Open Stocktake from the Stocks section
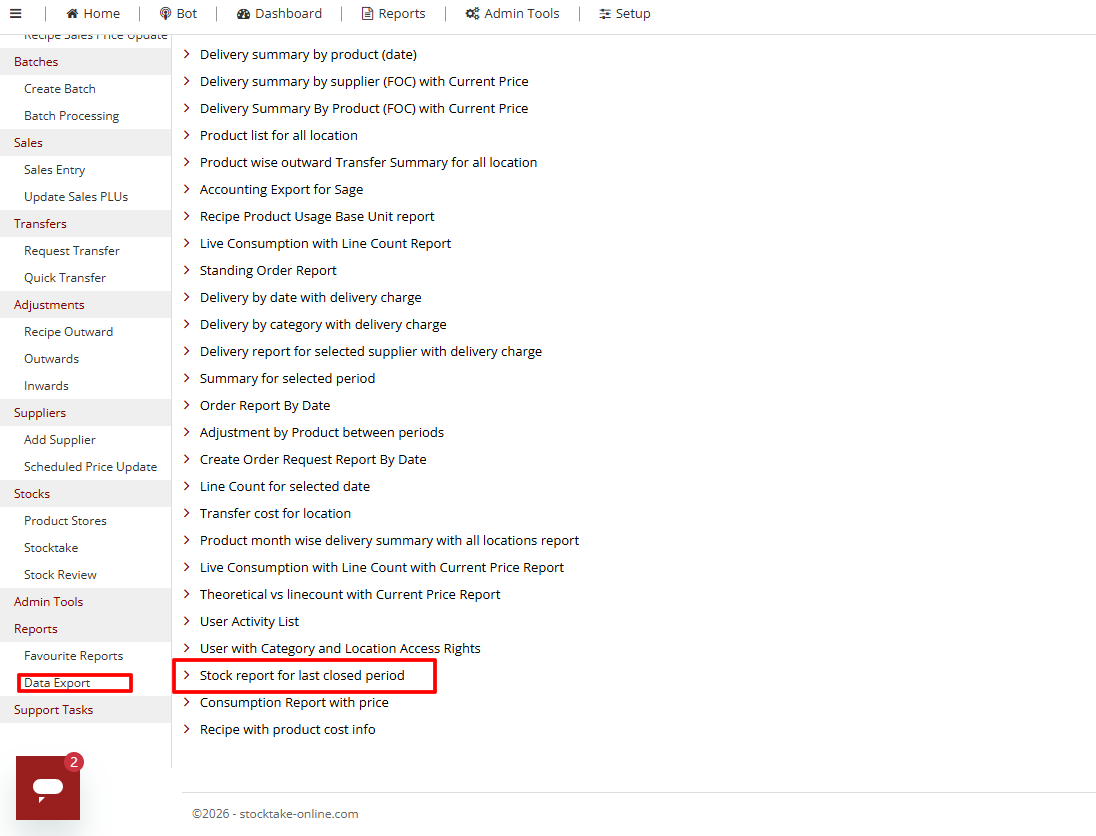 coord(51,548)
